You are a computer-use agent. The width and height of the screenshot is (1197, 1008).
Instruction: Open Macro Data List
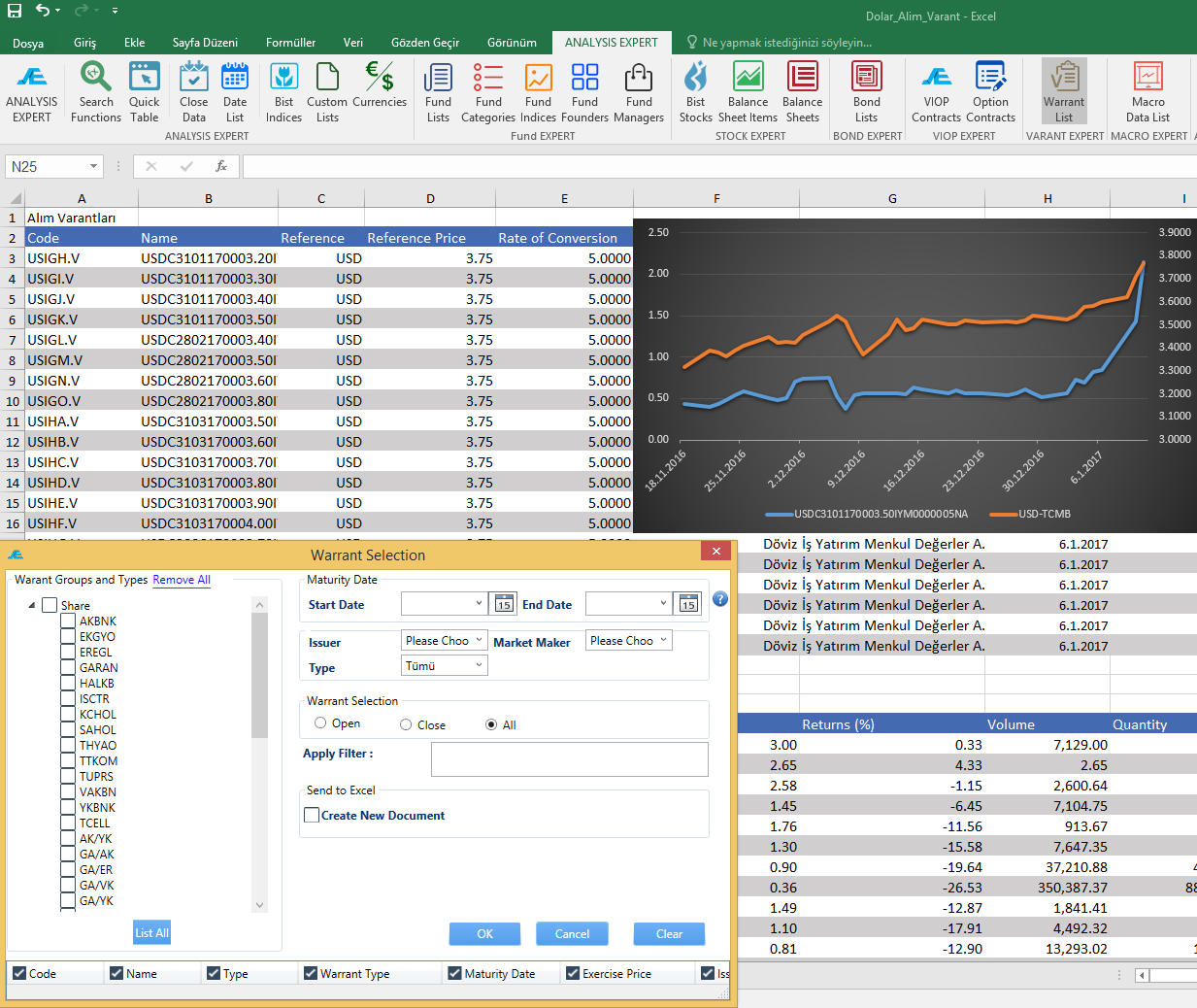[1147, 91]
